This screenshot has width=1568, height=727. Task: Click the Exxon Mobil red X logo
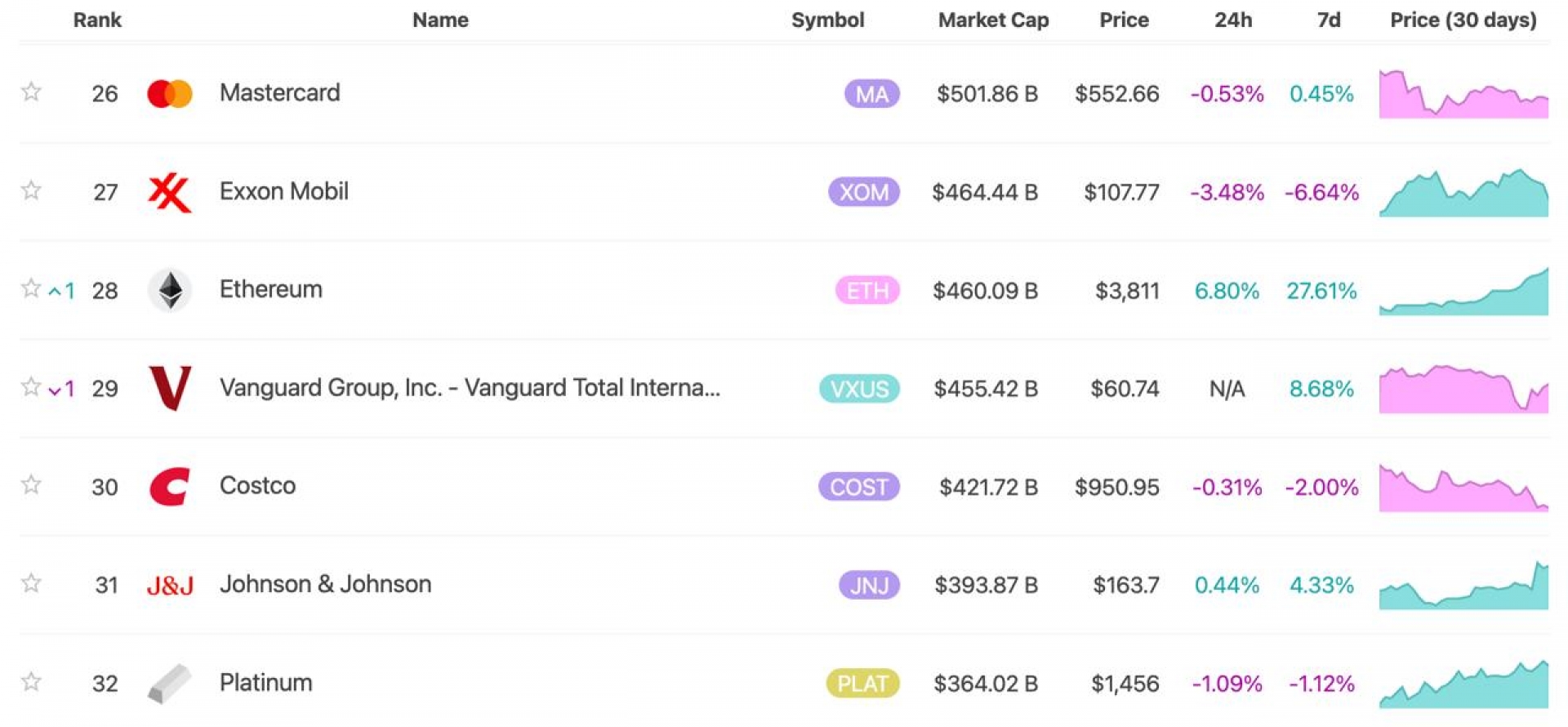click(x=170, y=193)
